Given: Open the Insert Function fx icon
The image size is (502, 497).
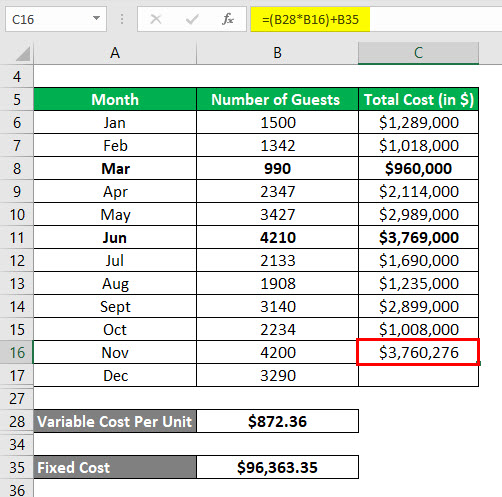Looking at the screenshot, I should pyautogui.click(x=228, y=19).
